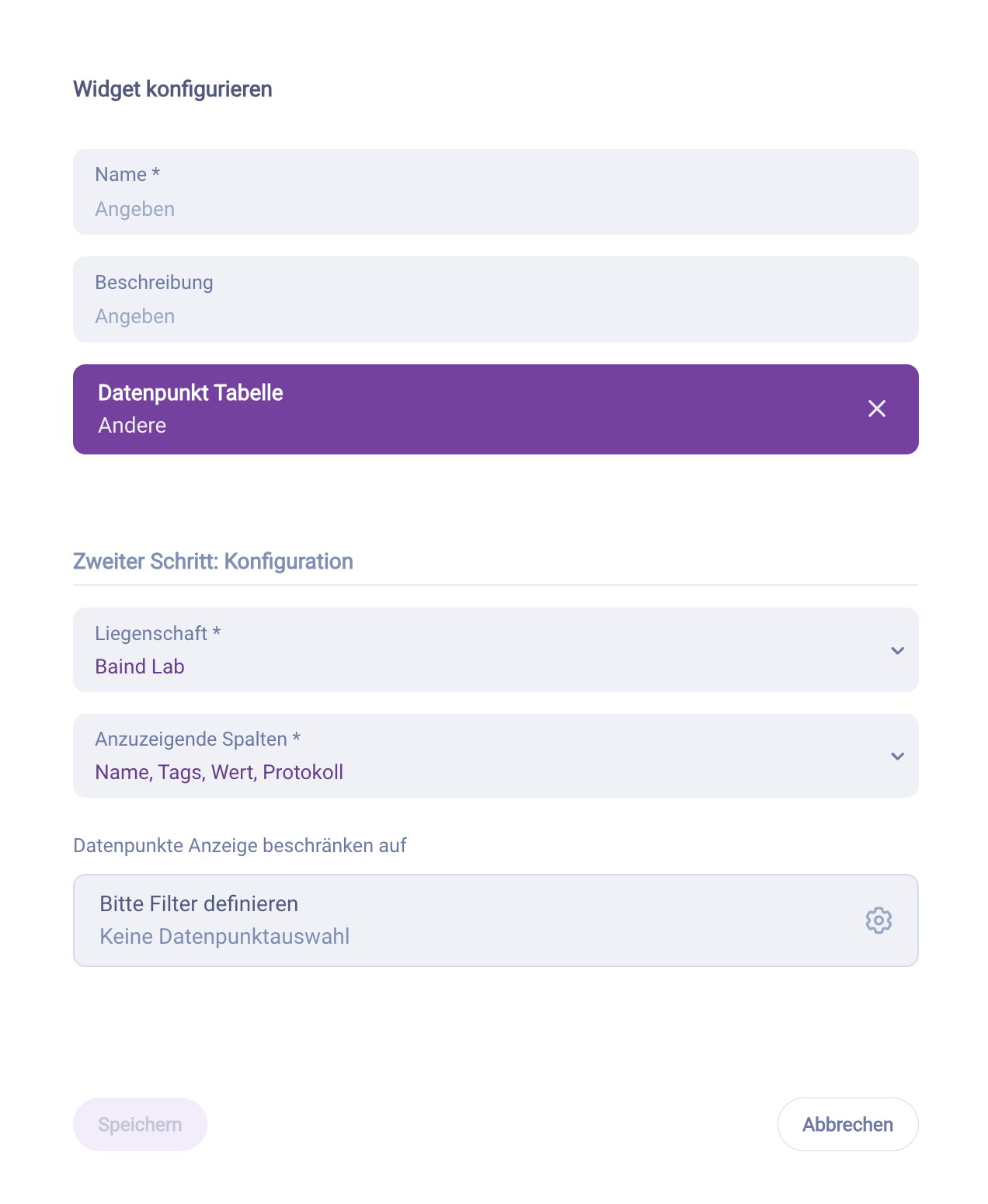
Task: Focus the Beschreibung input field
Action: [x=496, y=316]
